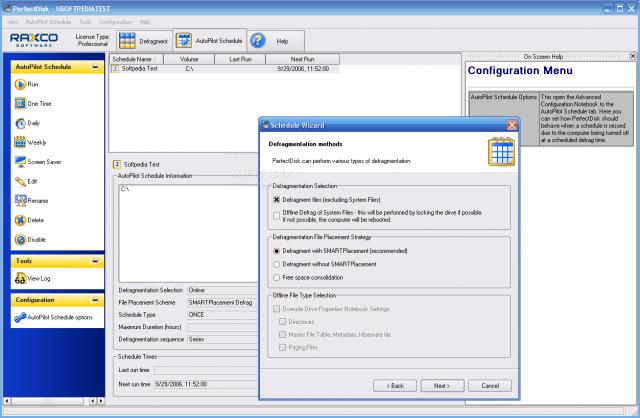Screen dimensions: 640x418
Task: Open the Configuration menu
Action: click(115, 22)
